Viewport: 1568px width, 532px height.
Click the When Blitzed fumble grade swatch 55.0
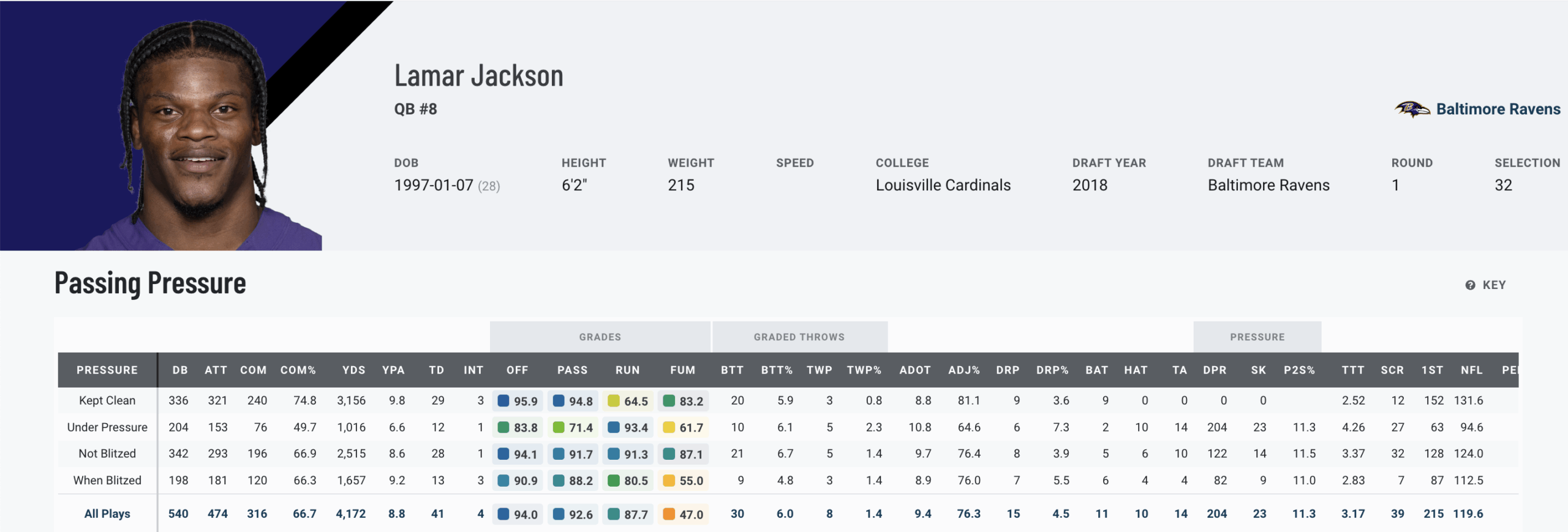pyautogui.click(x=669, y=481)
